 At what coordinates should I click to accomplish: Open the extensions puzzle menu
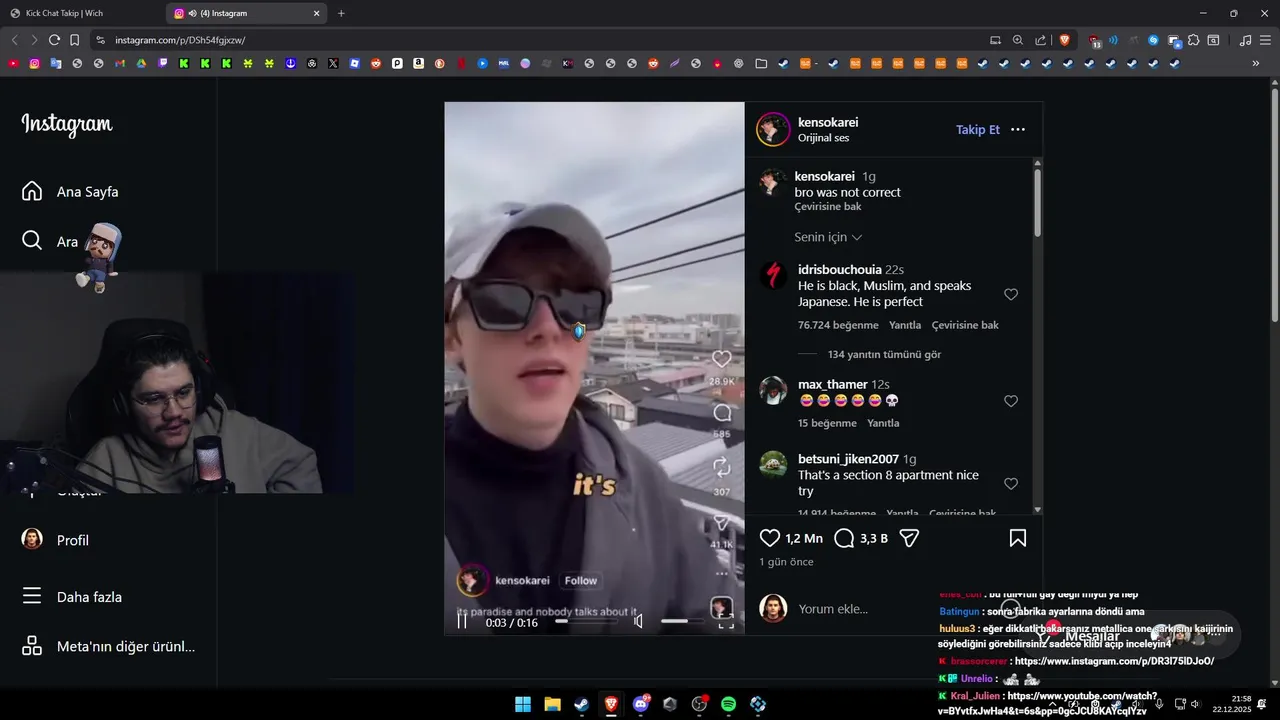coord(1194,40)
